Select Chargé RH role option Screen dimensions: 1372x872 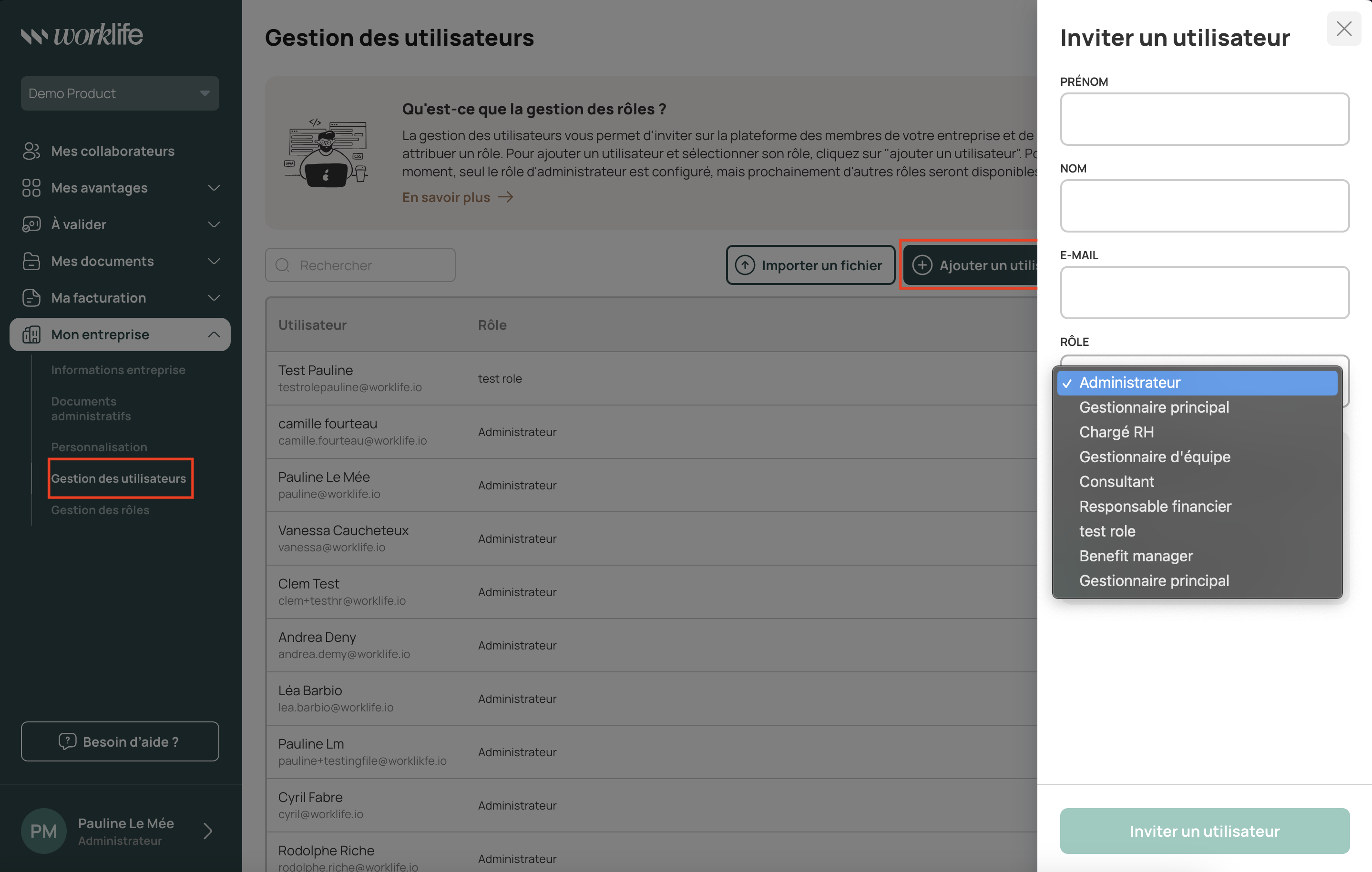point(1116,432)
